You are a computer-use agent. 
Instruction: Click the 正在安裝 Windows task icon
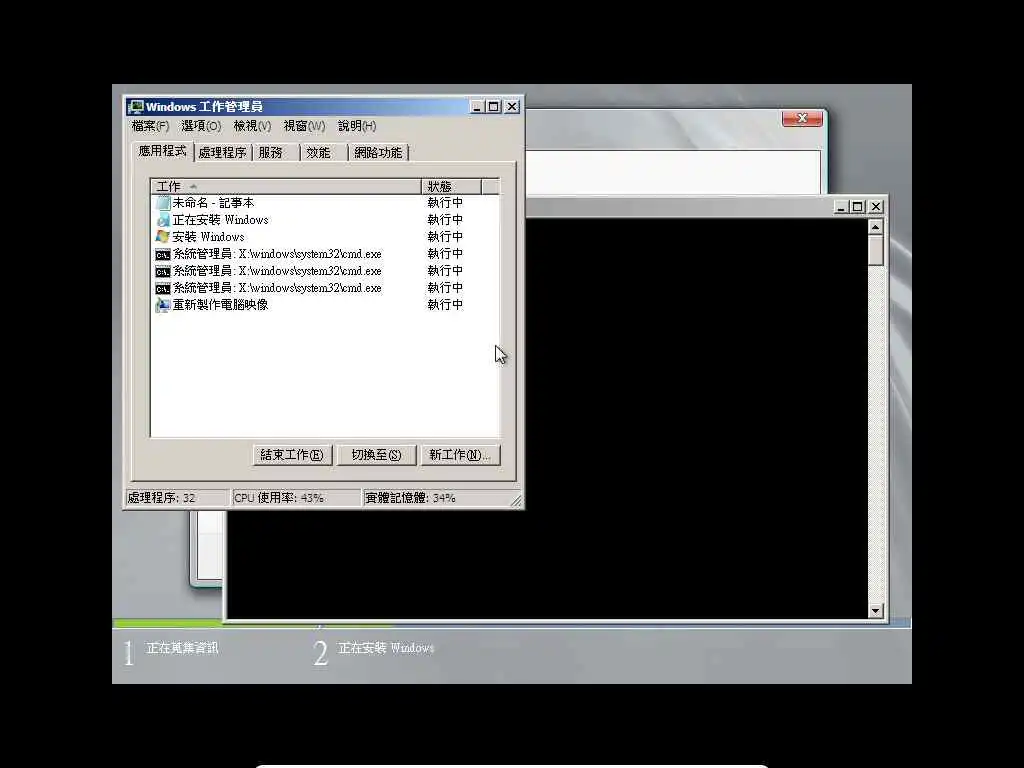[x=163, y=220]
